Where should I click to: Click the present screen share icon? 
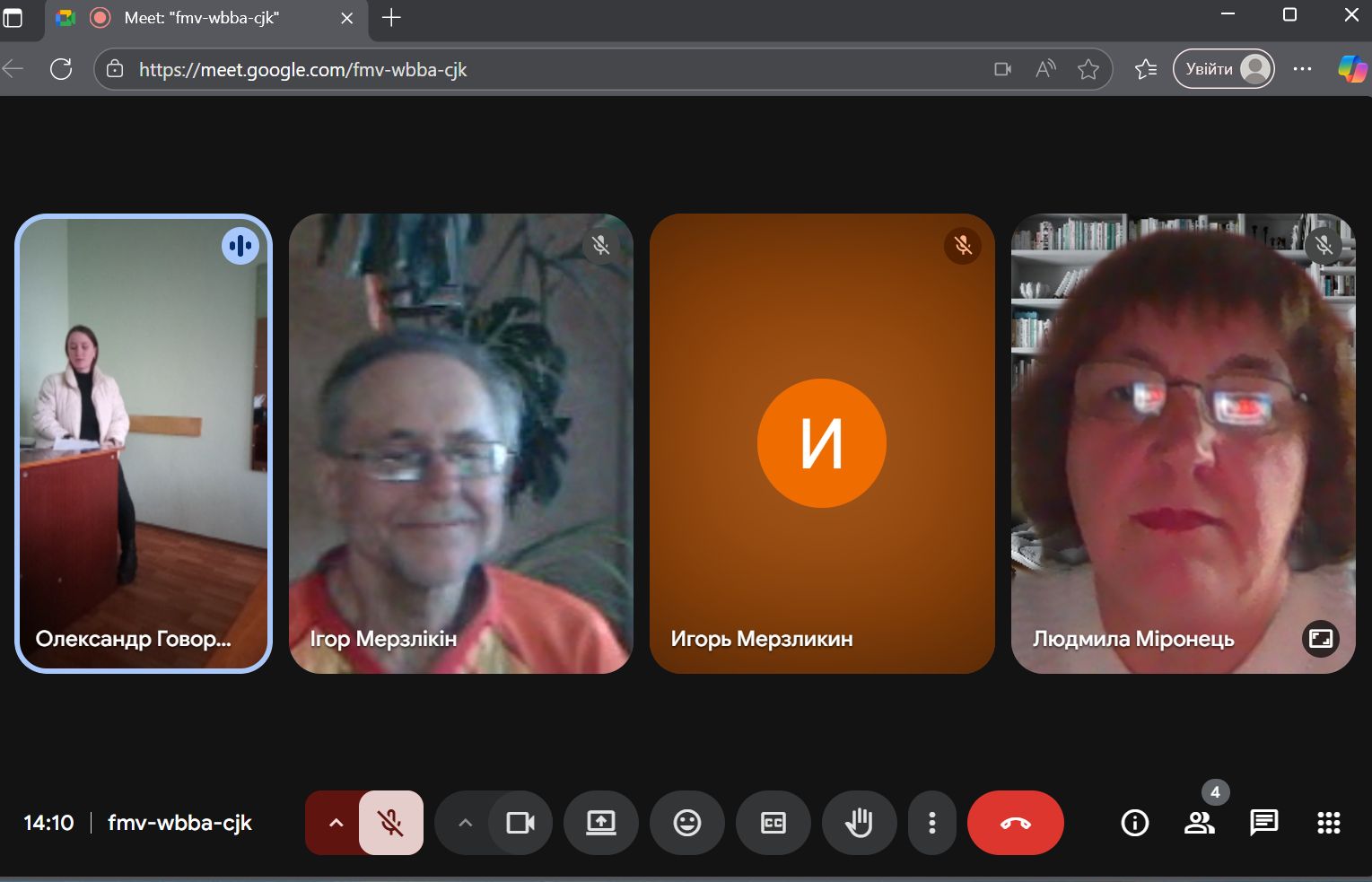pos(600,823)
